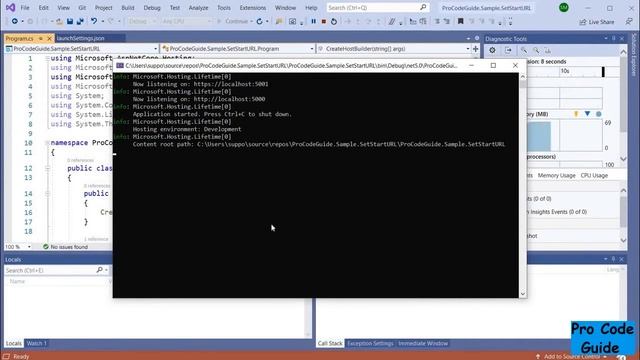Click the Live Share button

point(597,22)
